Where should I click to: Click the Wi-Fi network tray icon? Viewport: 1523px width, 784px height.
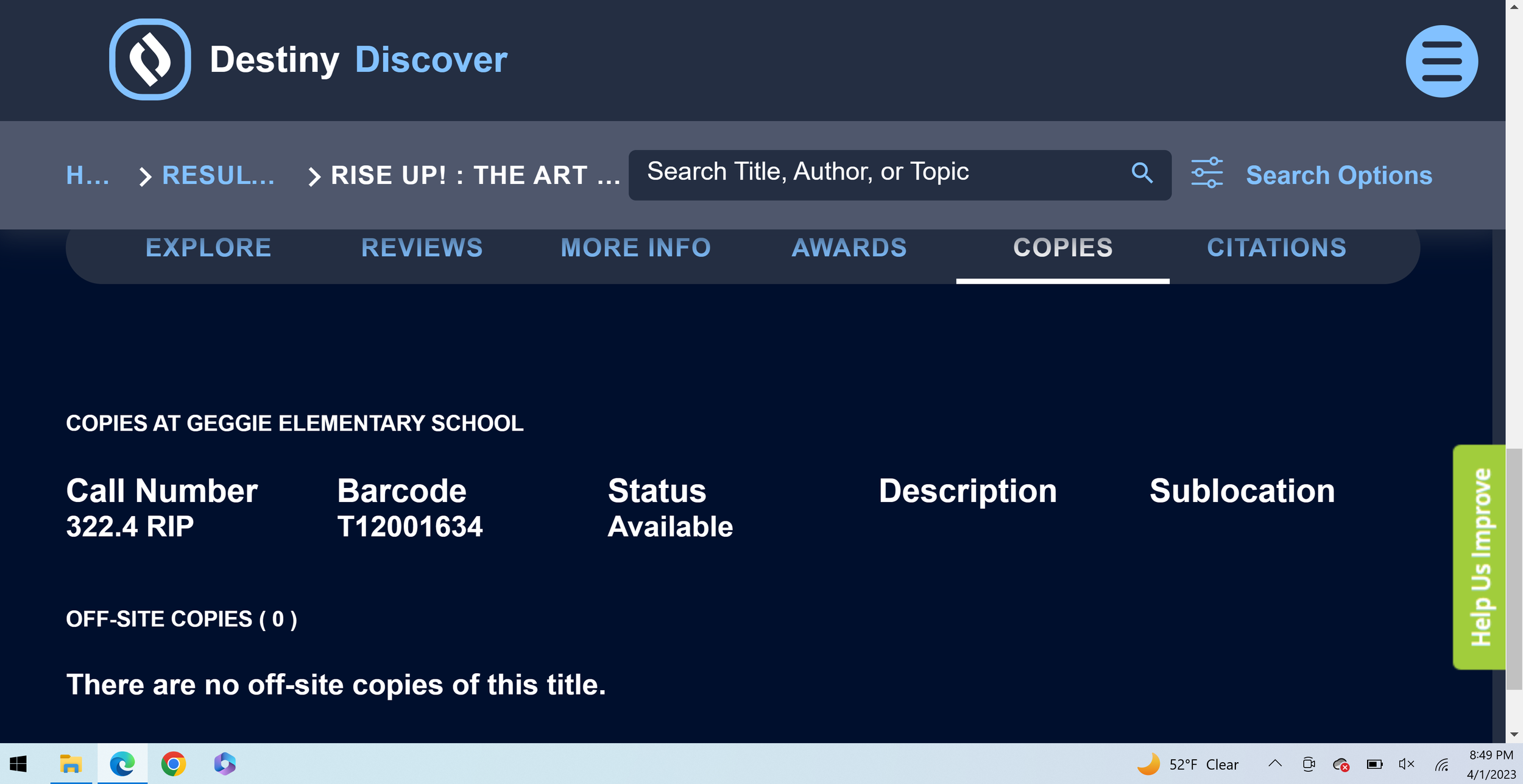click(1441, 765)
